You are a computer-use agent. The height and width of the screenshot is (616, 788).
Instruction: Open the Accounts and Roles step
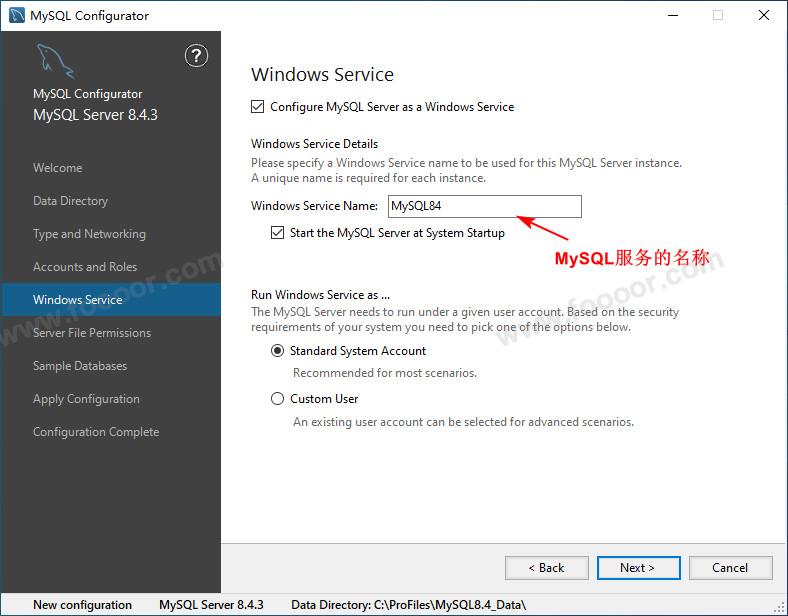point(85,267)
